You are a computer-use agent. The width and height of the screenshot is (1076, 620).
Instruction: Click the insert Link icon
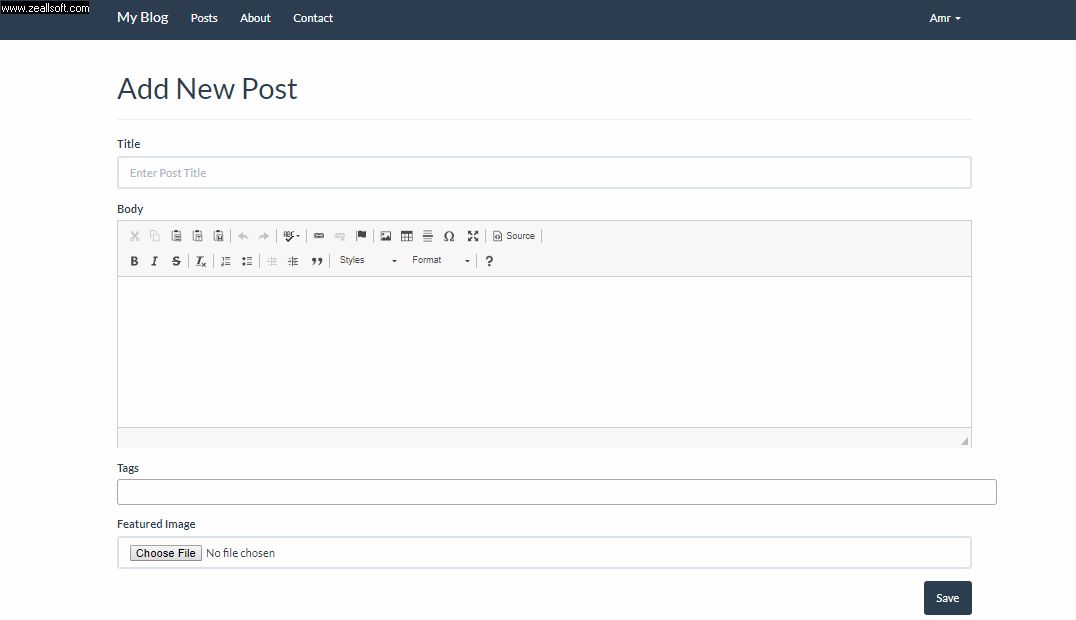click(x=319, y=236)
